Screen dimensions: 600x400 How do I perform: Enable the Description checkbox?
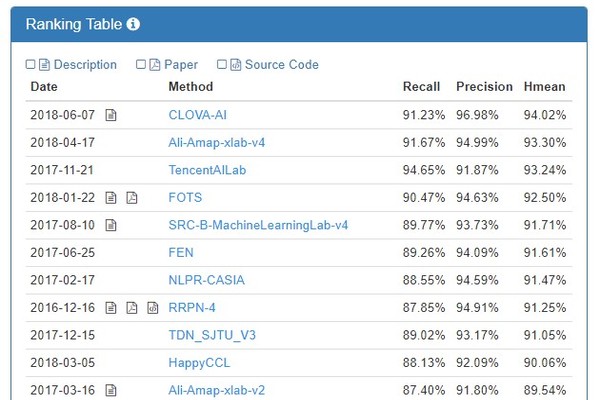click(31, 65)
